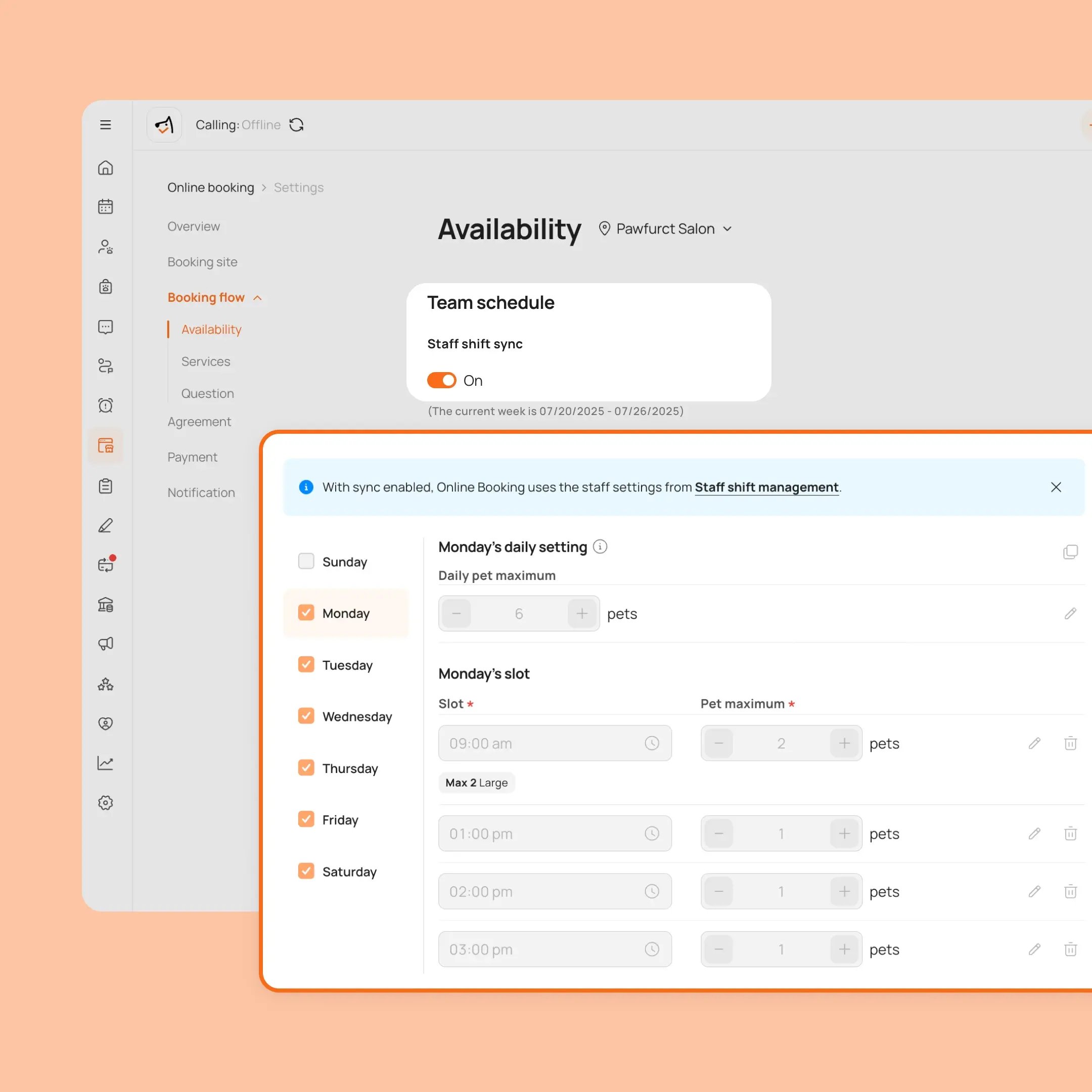The height and width of the screenshot is (1092, 1092).
Task: Open the heart loyalty sidebar icon
Action: [106, 723]
